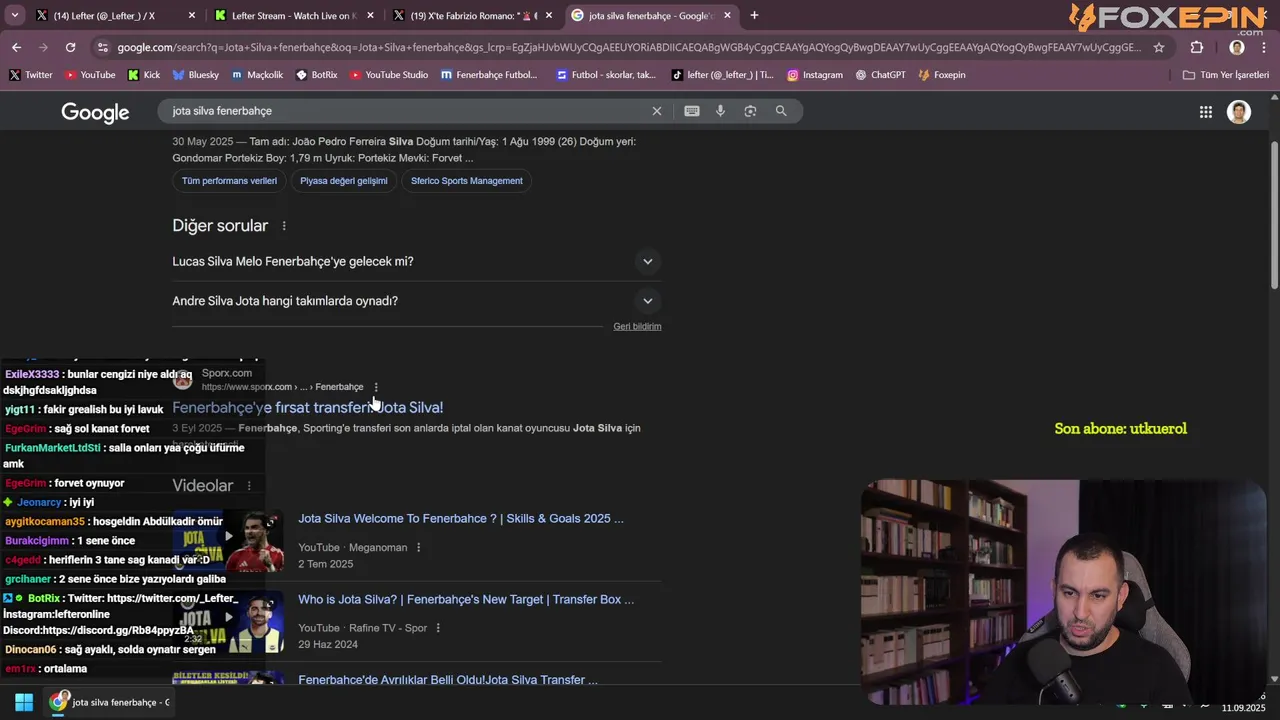Reload the current page
This screenshot has width=1280, height=720.
70,47
